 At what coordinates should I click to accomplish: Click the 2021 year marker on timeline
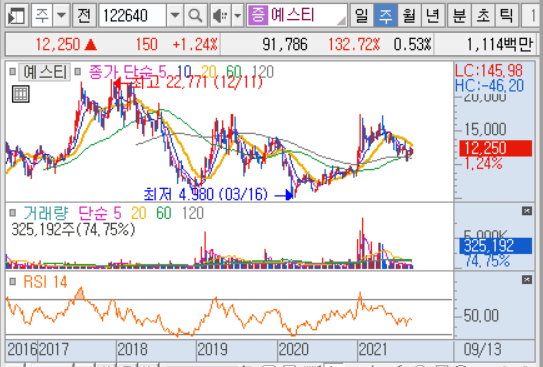[x=373, y=349]
